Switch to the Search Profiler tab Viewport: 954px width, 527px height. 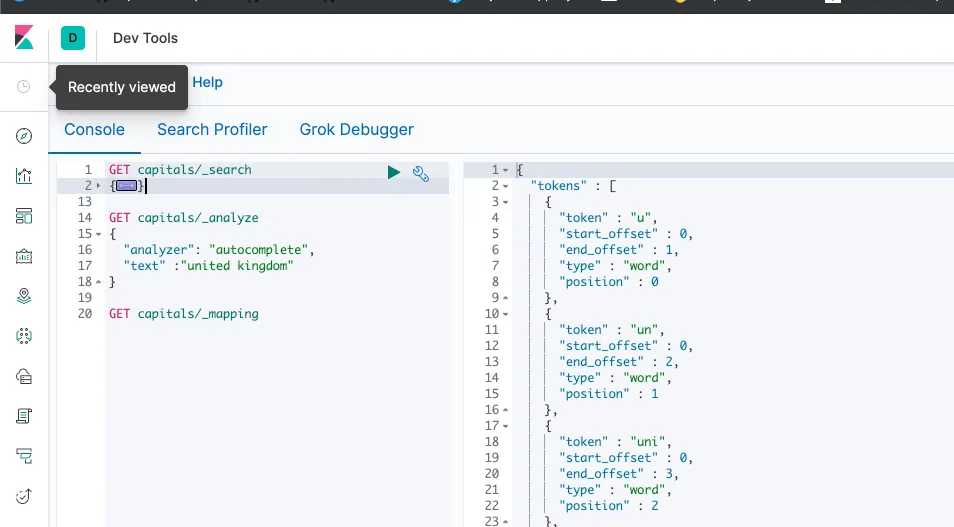212,129
